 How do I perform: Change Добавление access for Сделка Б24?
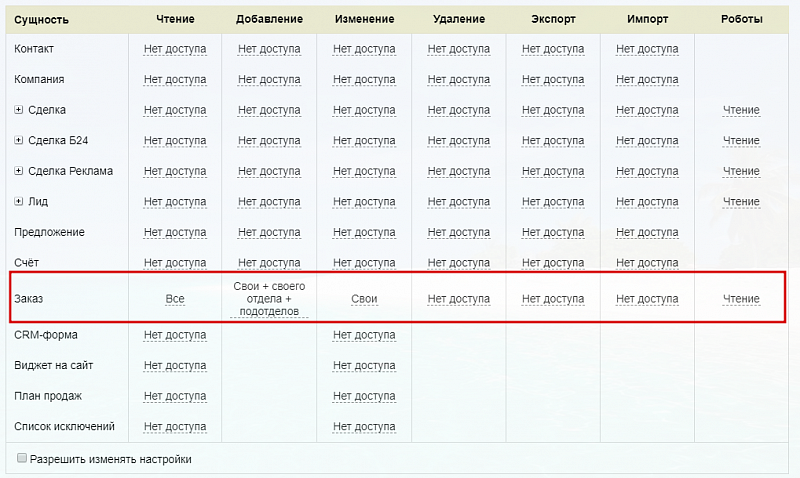click(269, 141)
